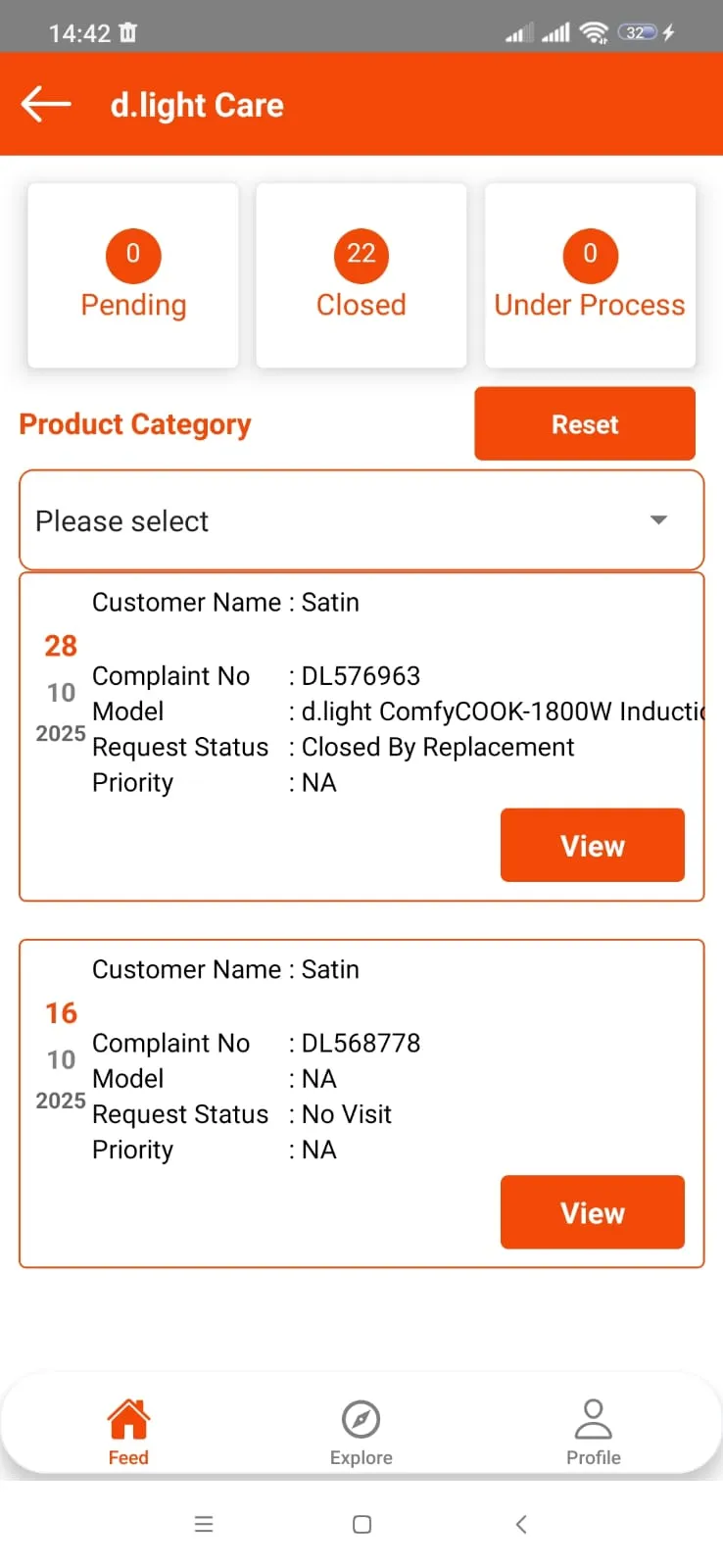Tap Android system back chevron
The width and height of the screenshot is (723, 1568).
521,1524
